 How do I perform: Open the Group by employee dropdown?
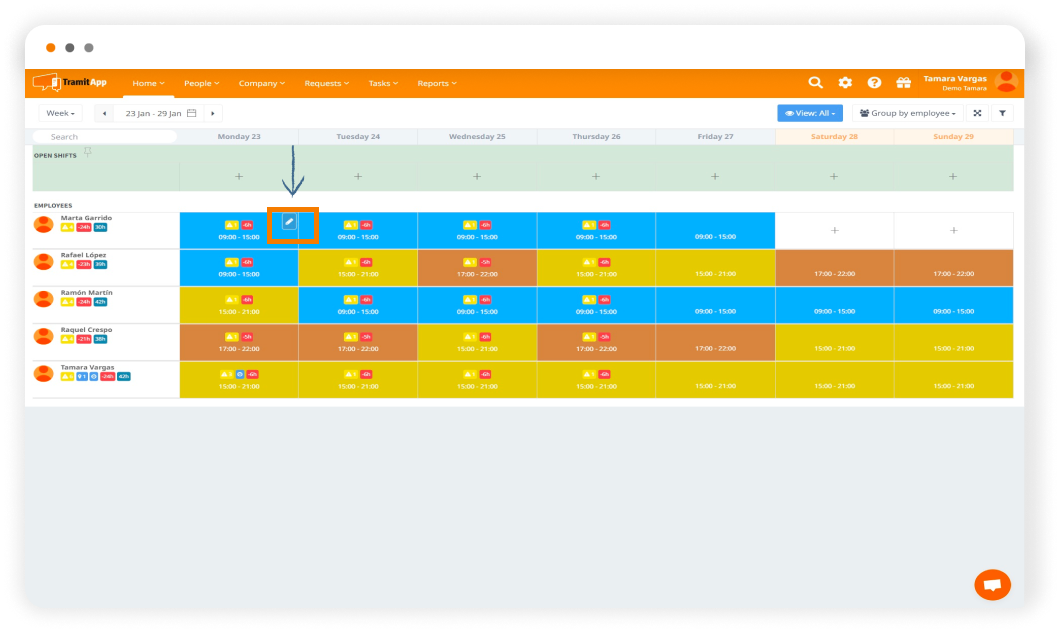pos(907,114)
